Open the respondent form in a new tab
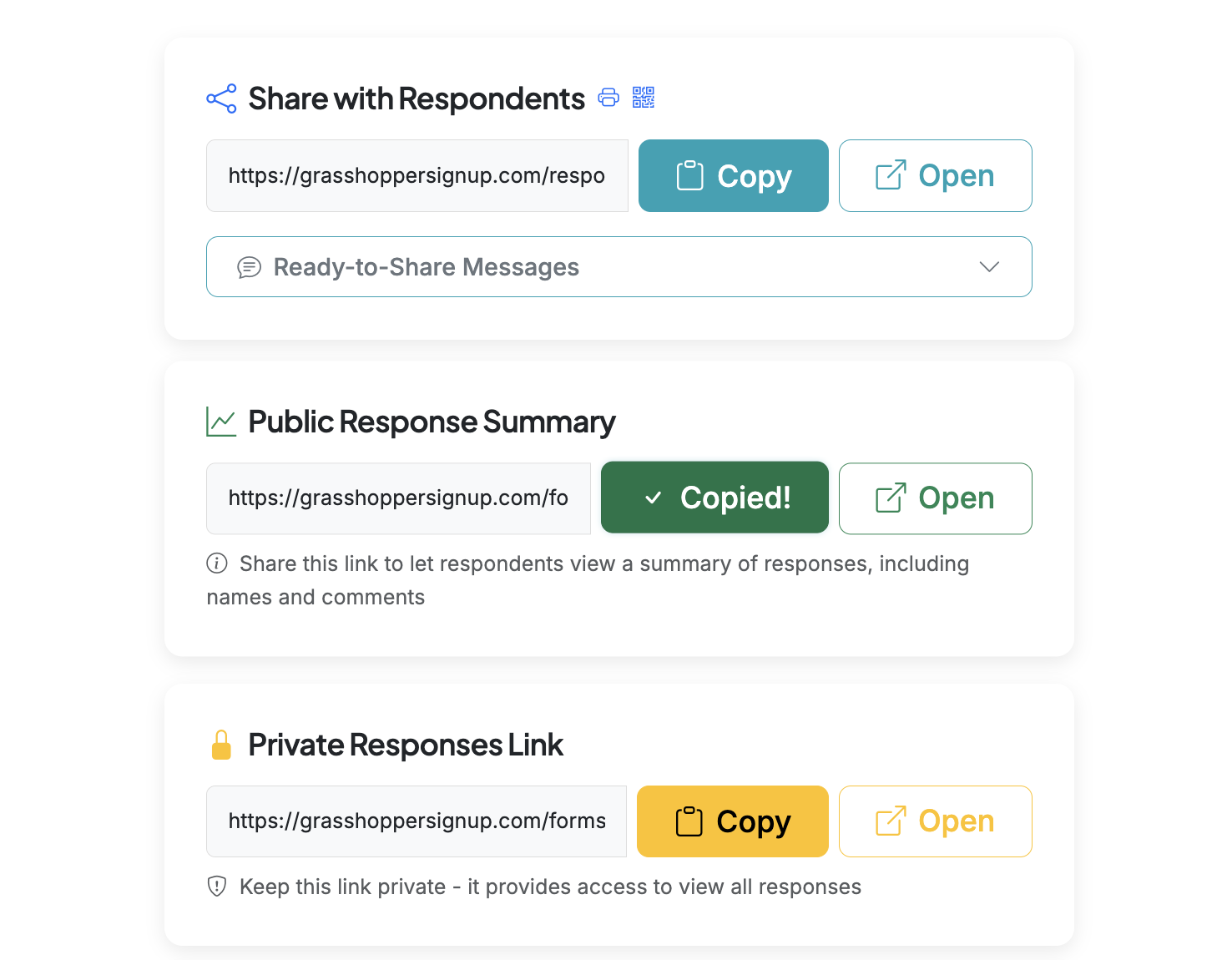1232x960 pixels. point(935,175)
